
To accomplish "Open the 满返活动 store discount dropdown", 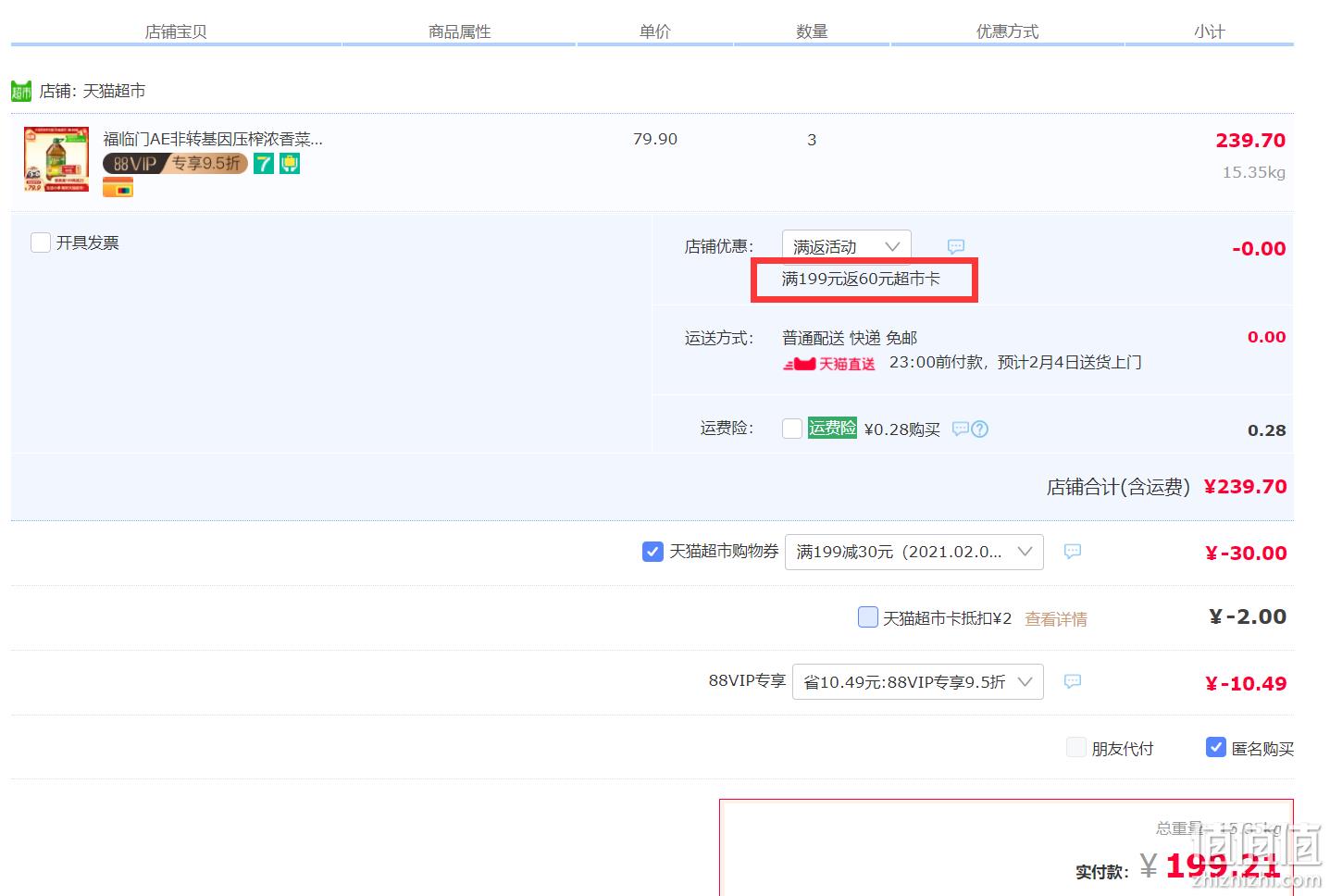I will [847, 246].
